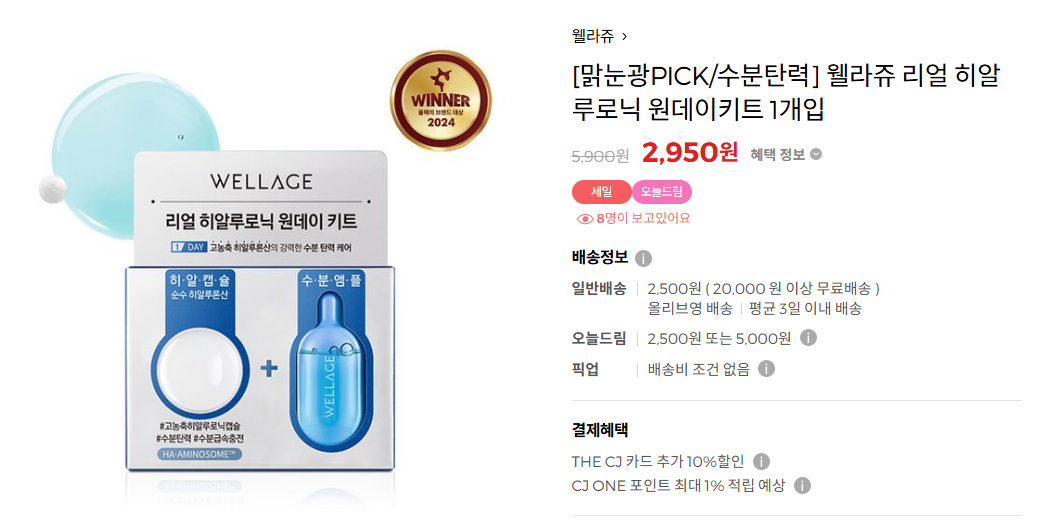The height and width of the screenshot is (522, 1047).
Task: Click info icon next to 배송정보
Action: click(x=643, y=258)
